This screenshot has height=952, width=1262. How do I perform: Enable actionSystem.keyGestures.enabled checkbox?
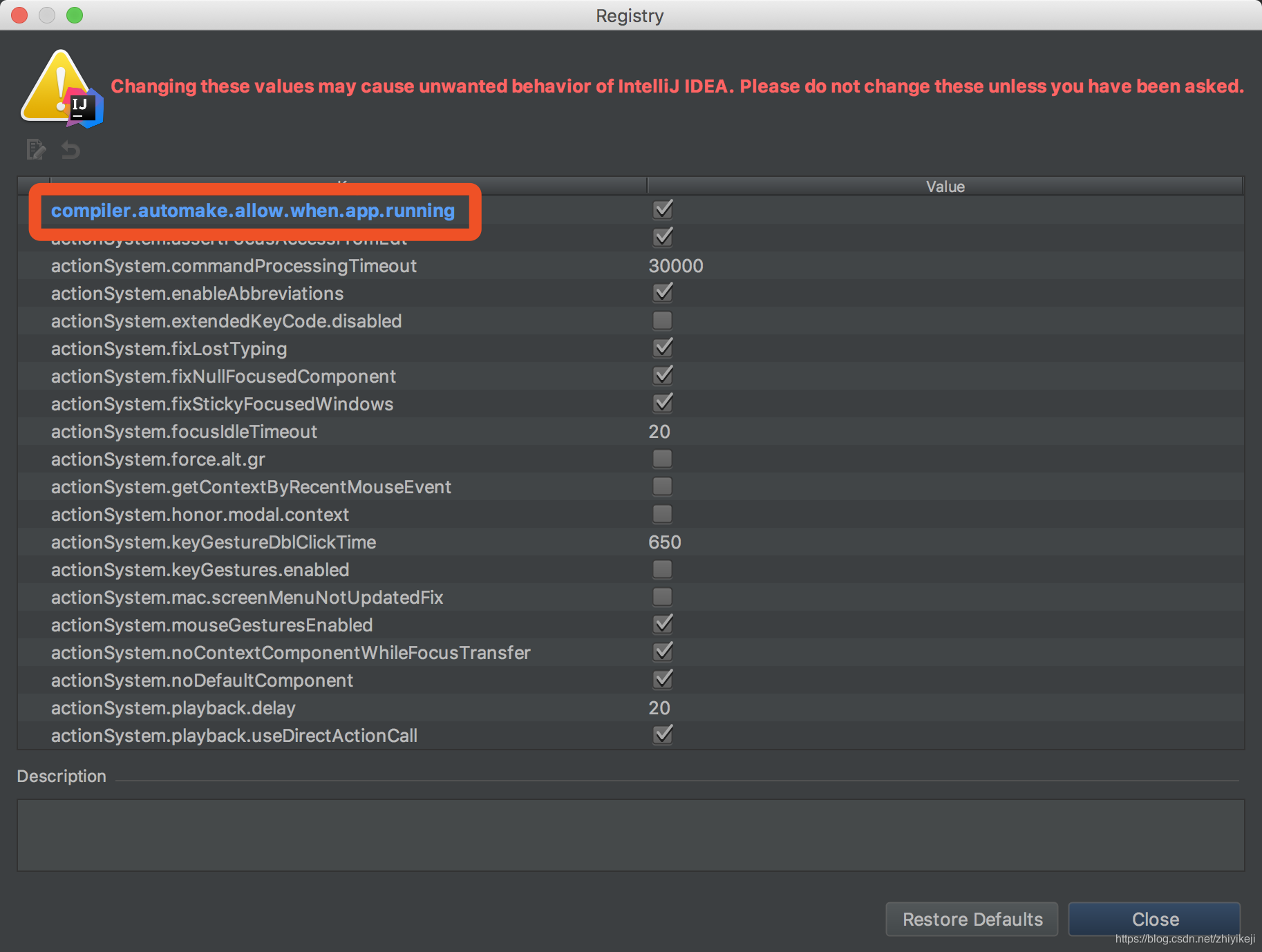(x=662, y=569)
